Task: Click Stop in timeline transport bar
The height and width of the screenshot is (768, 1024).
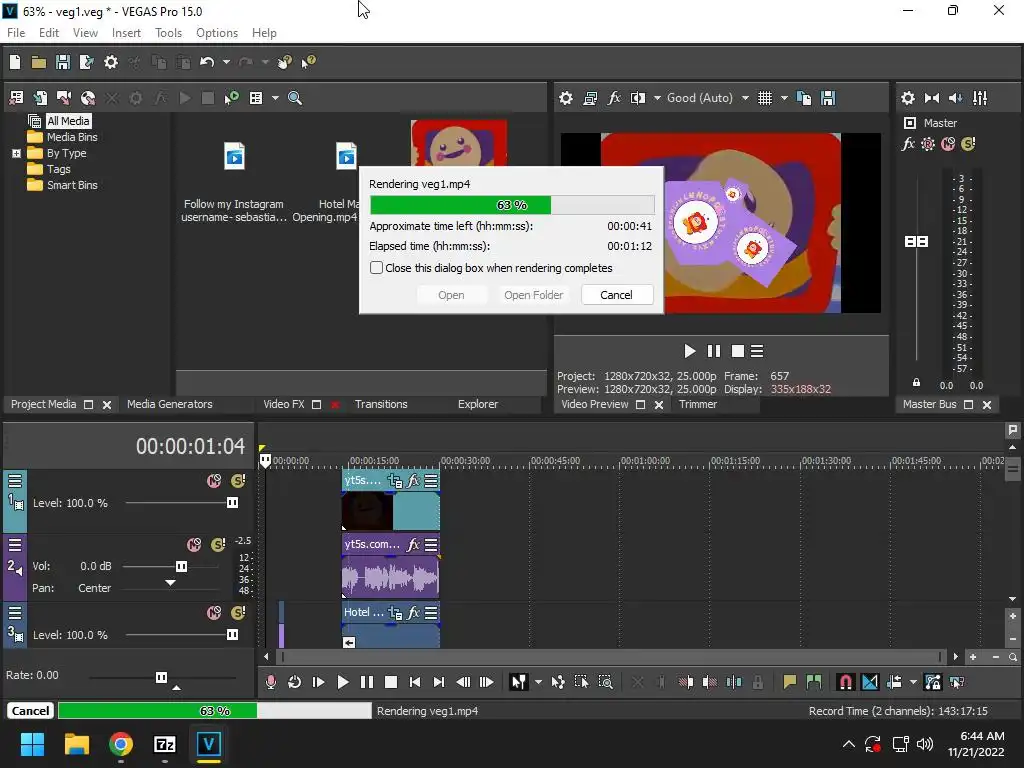Action: pos(391,682)
